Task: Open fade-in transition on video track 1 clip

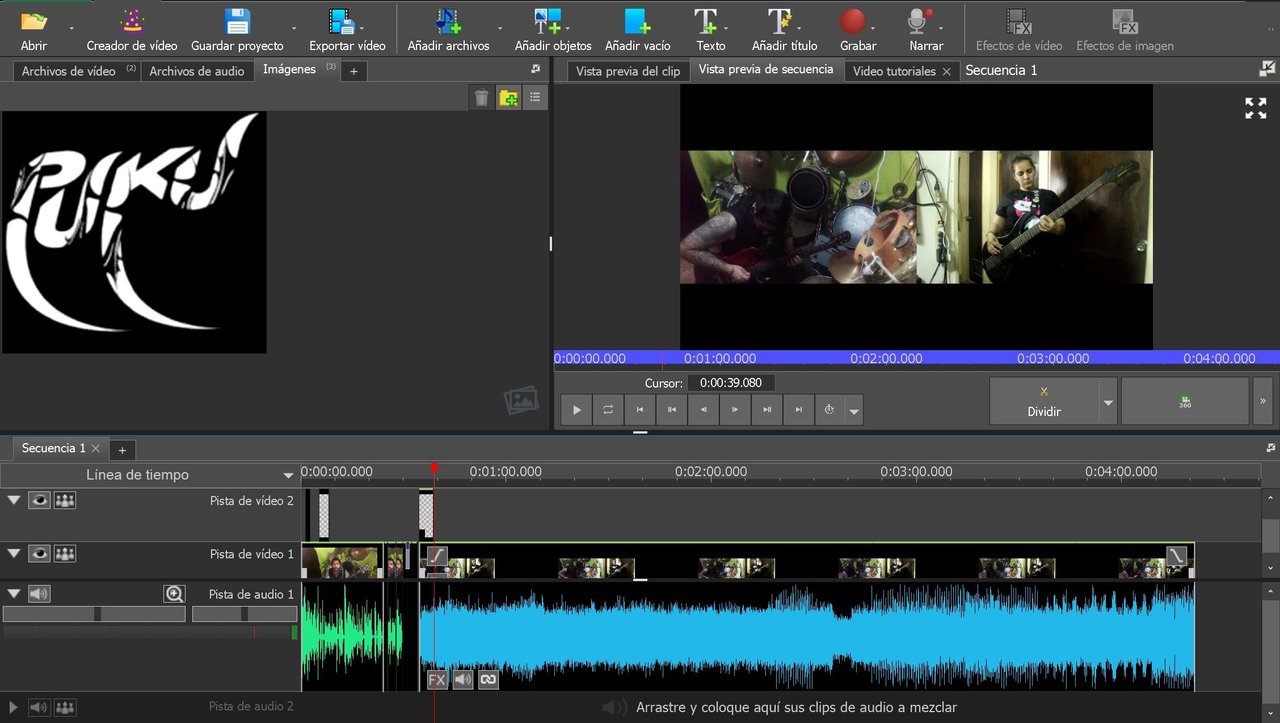Action: point(437,556)
